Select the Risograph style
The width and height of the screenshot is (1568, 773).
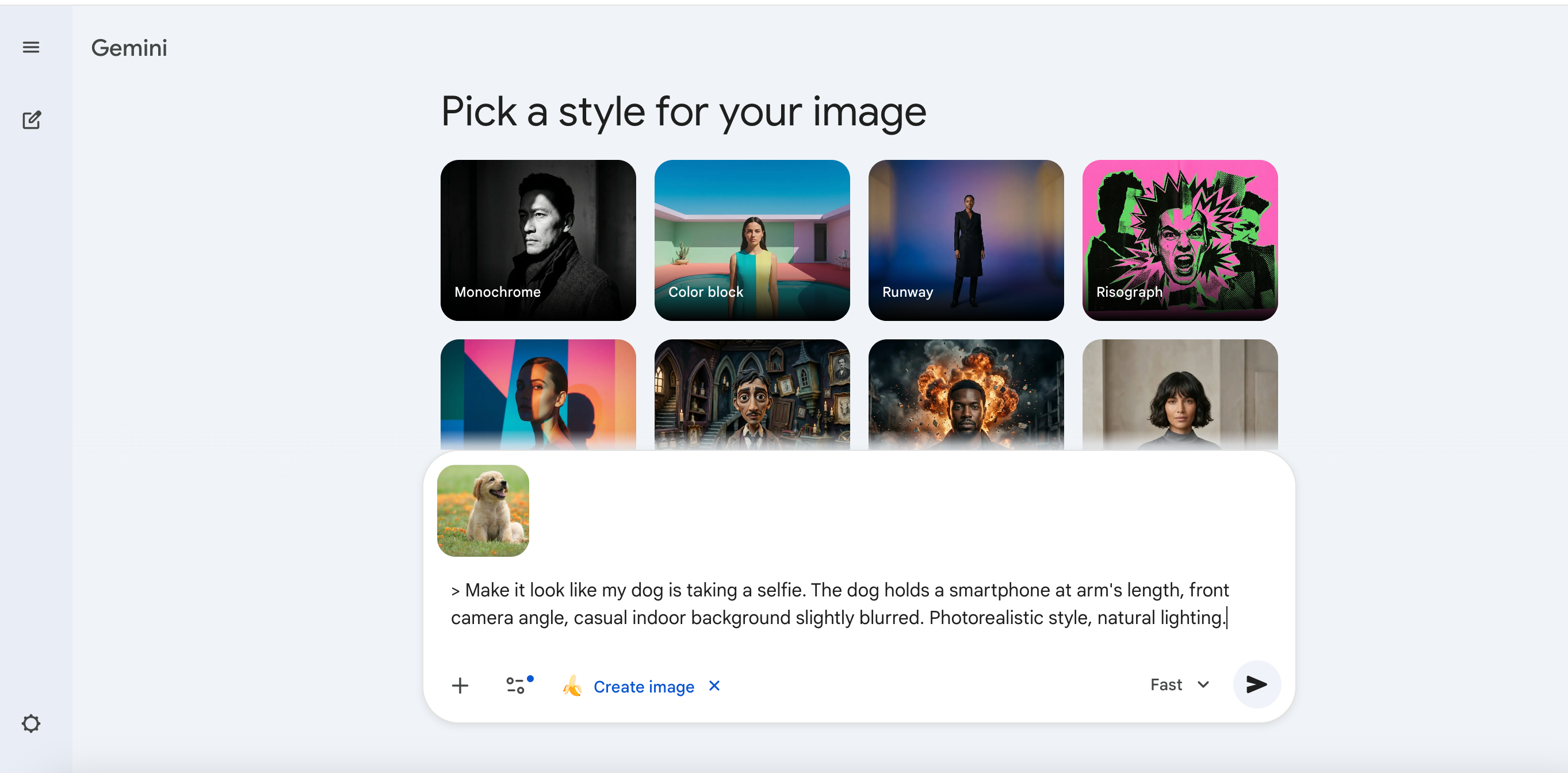click(x=1180, y=240)
